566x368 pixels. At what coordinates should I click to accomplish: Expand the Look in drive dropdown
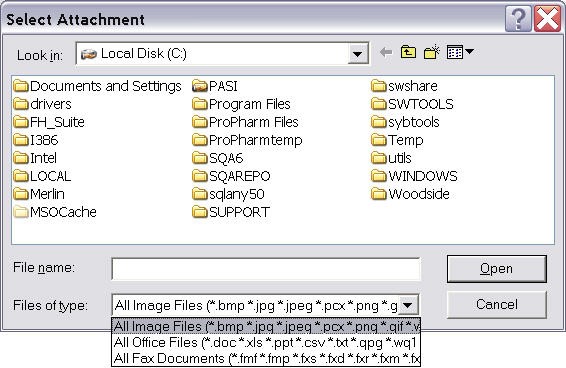(357, 54)
